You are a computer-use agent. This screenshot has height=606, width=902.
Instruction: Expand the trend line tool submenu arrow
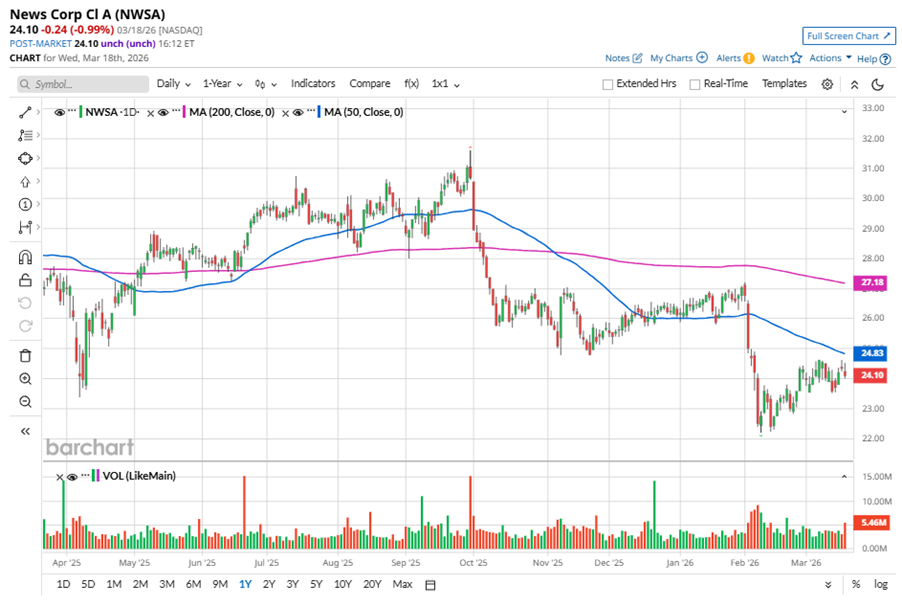coord(38,112)
